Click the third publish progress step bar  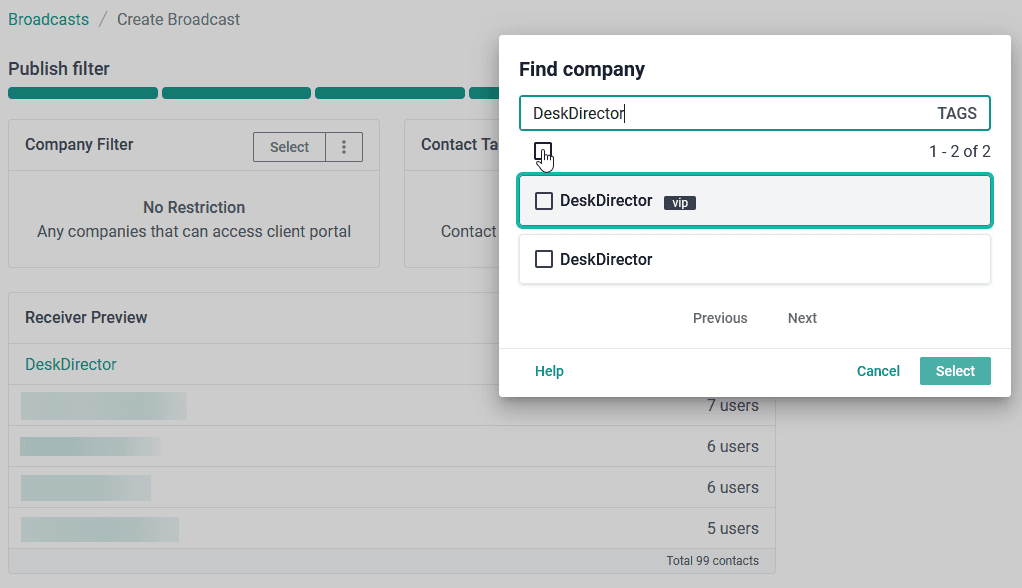click(390, 93)
